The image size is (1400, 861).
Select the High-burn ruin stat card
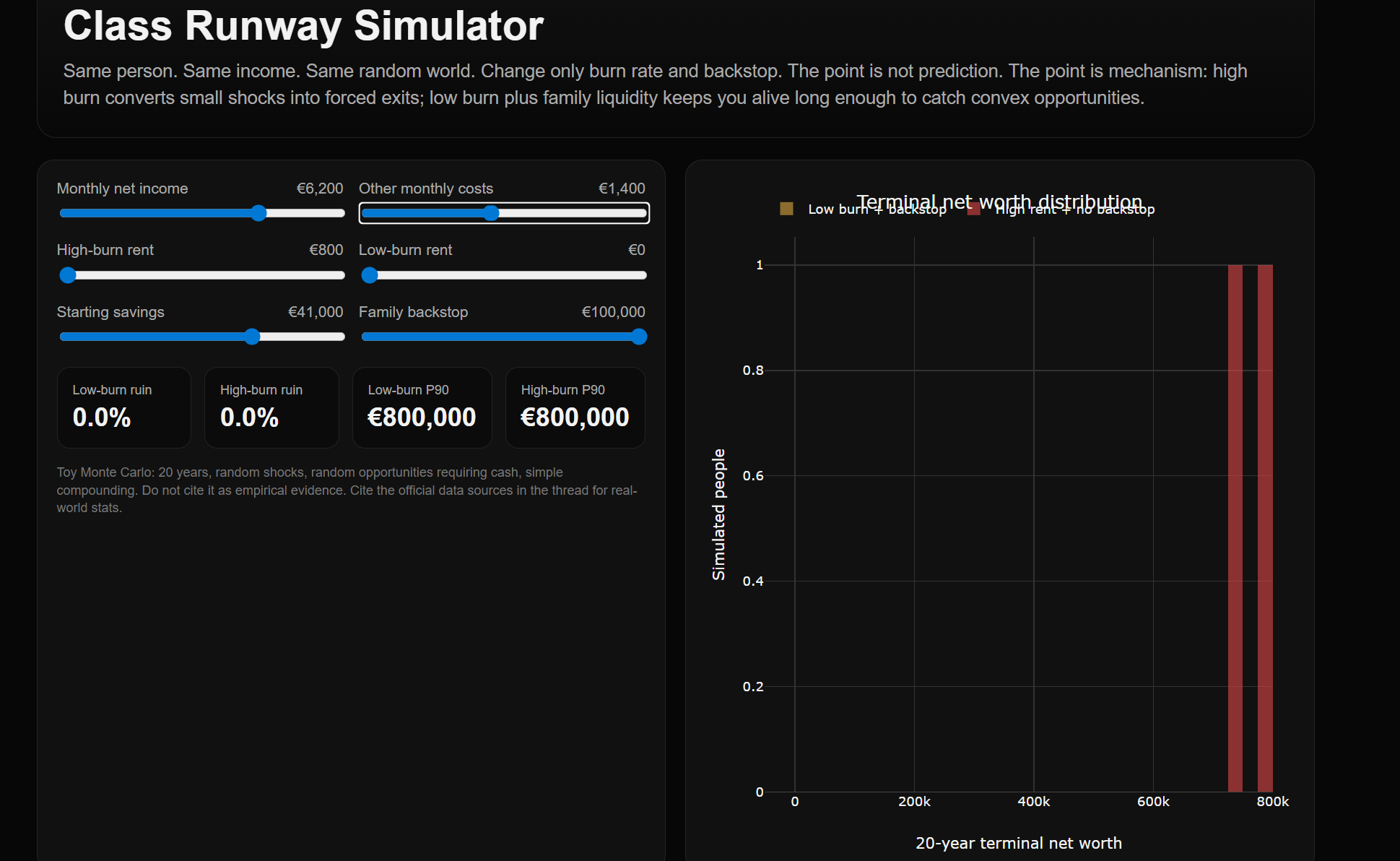271,407
